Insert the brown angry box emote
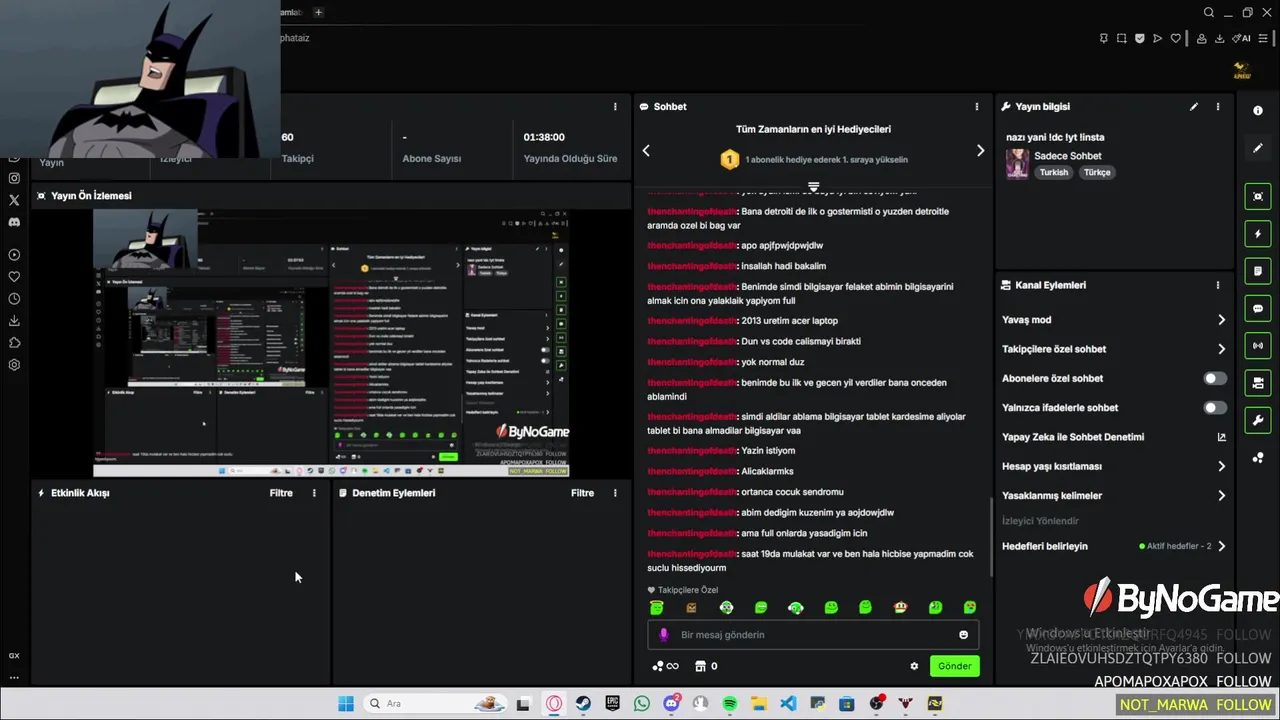The width and height of the screenshot is (1280, 720). tap(691, 607)
